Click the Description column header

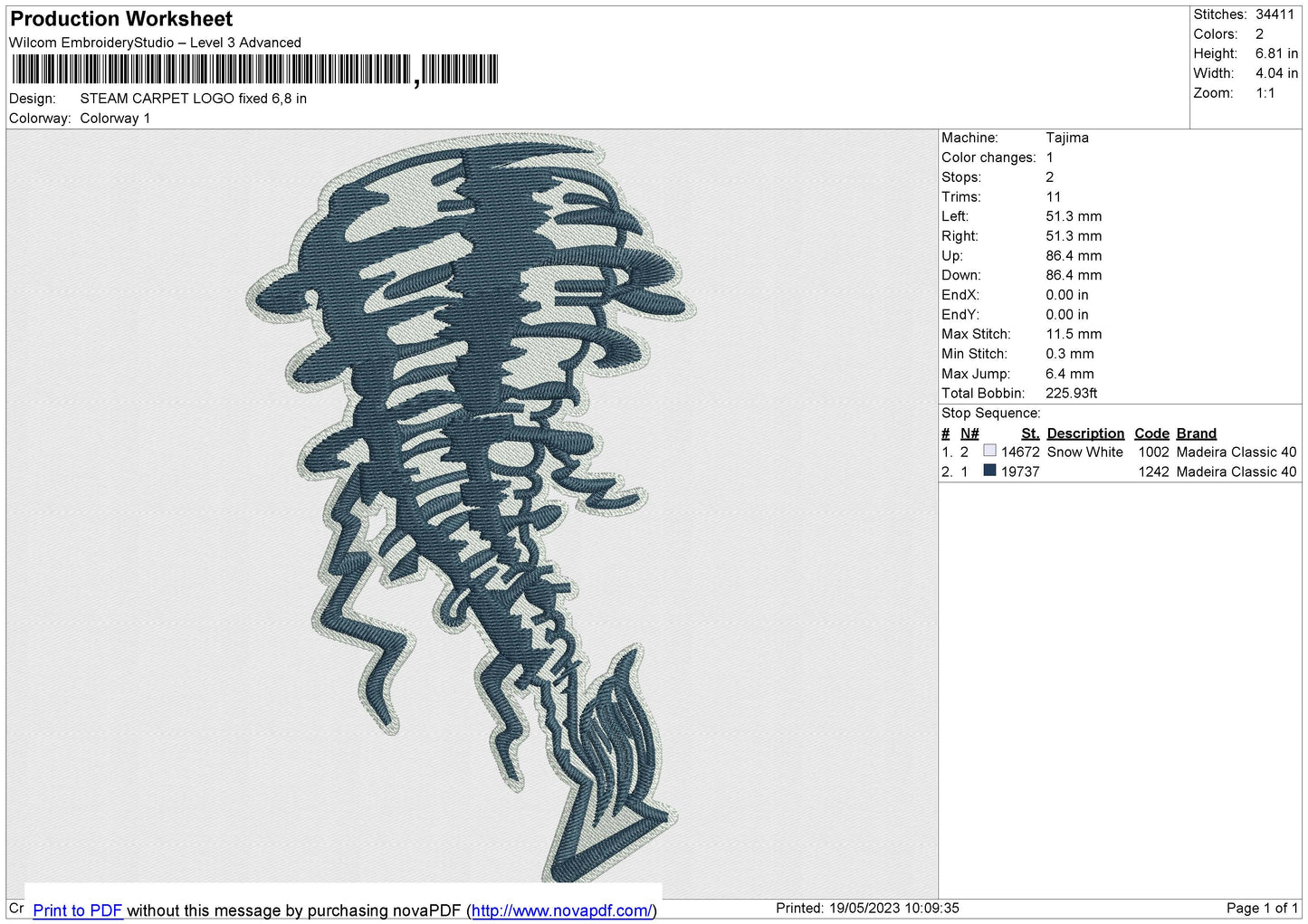(1085, 433)
